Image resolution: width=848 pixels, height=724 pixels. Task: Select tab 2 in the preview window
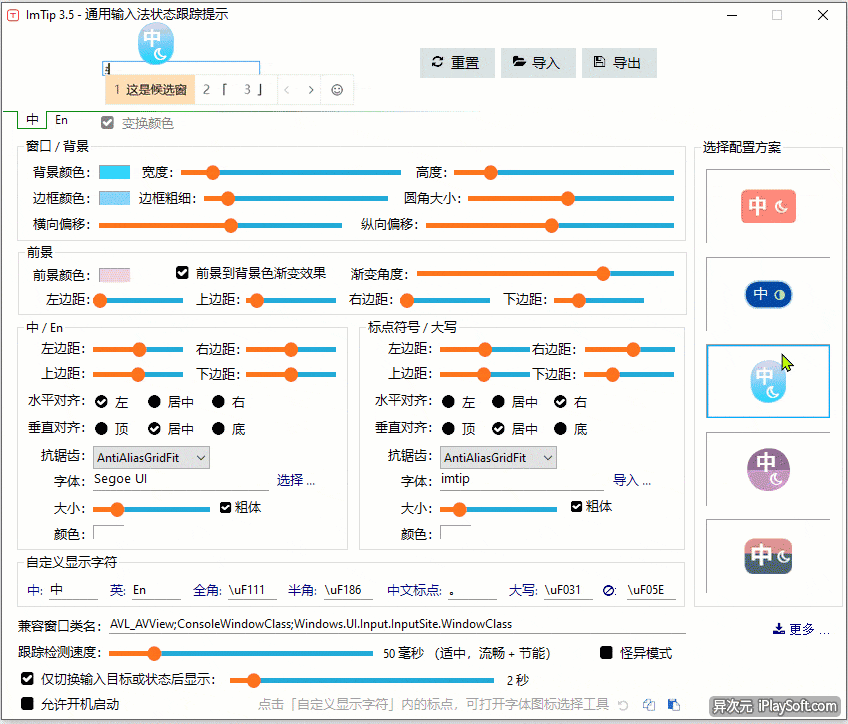coord(206,90)
